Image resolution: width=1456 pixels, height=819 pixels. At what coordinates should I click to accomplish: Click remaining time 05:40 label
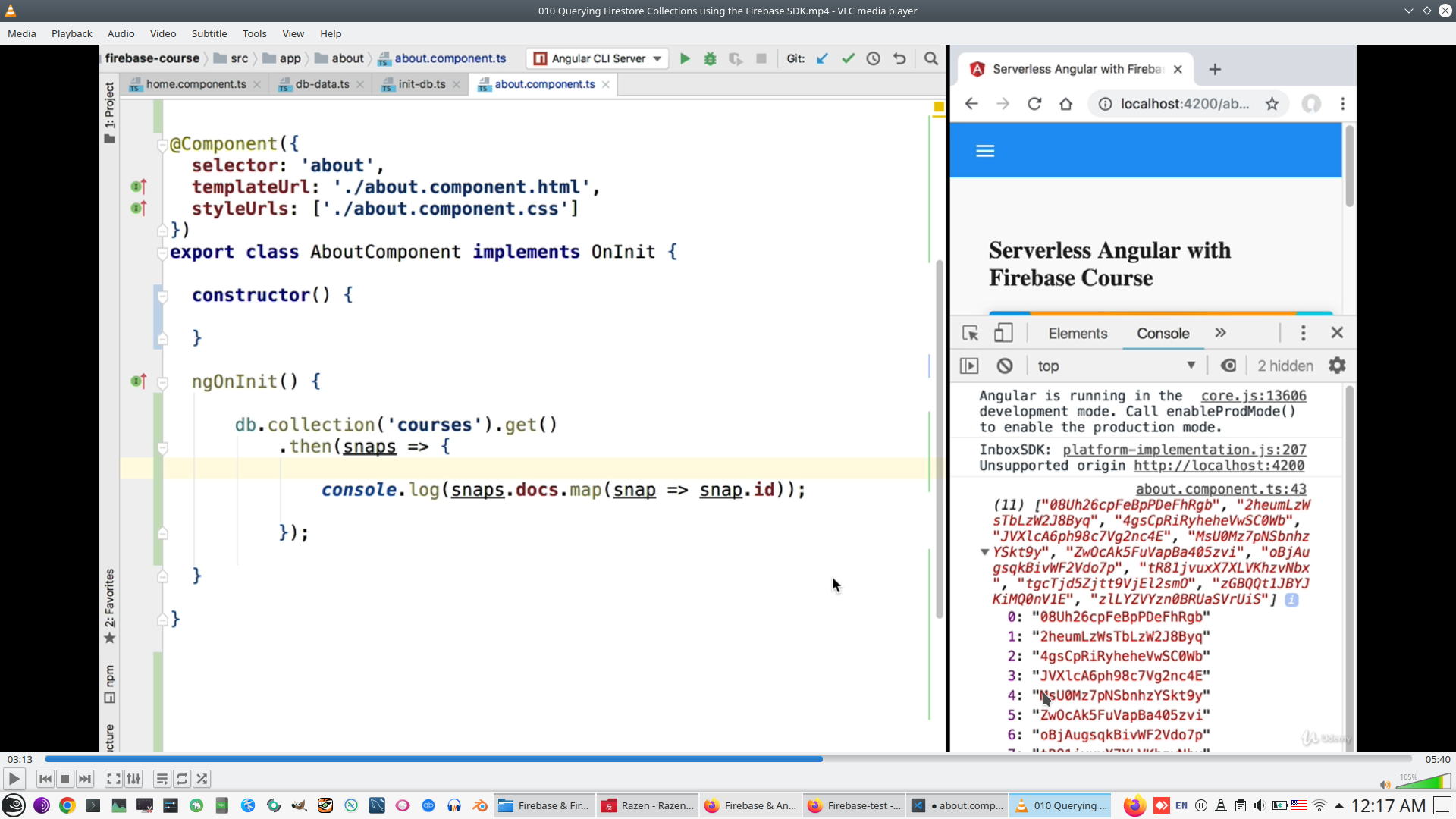click(1437, 759)
